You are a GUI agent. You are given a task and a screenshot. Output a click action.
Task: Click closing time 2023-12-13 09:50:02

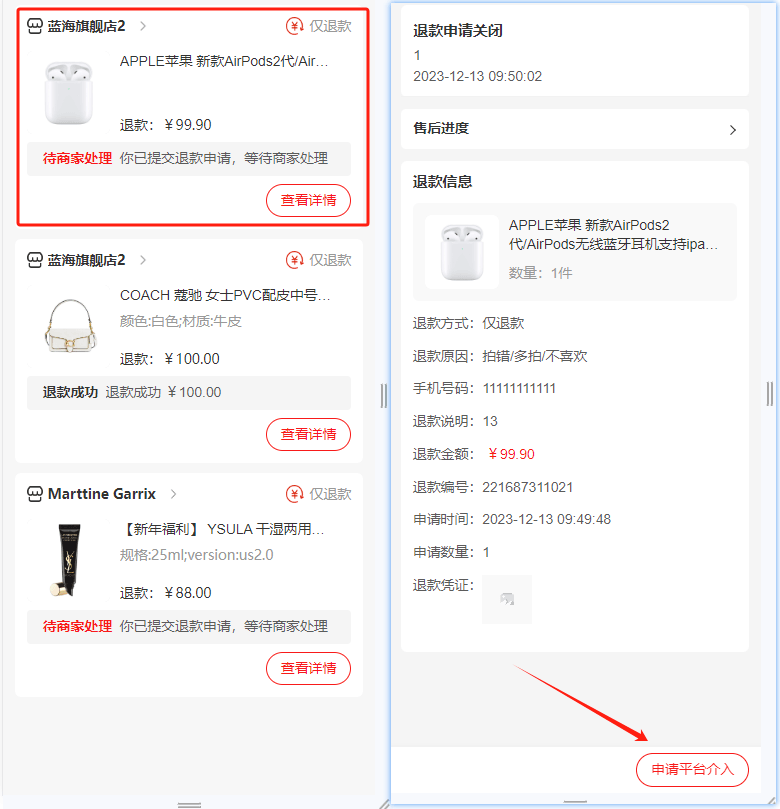point(477,76)
